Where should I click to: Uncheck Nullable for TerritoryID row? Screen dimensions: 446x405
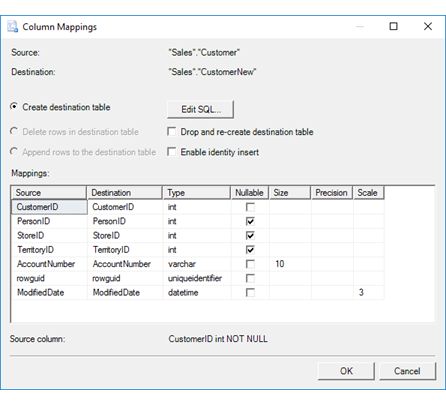(250, 250)
